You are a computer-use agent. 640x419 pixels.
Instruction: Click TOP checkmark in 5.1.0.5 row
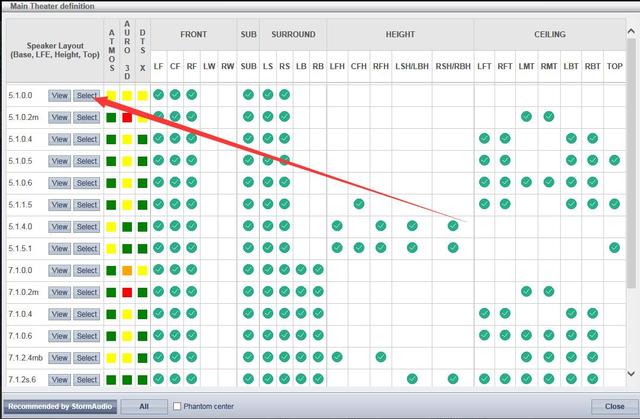[x=614, y=160]
